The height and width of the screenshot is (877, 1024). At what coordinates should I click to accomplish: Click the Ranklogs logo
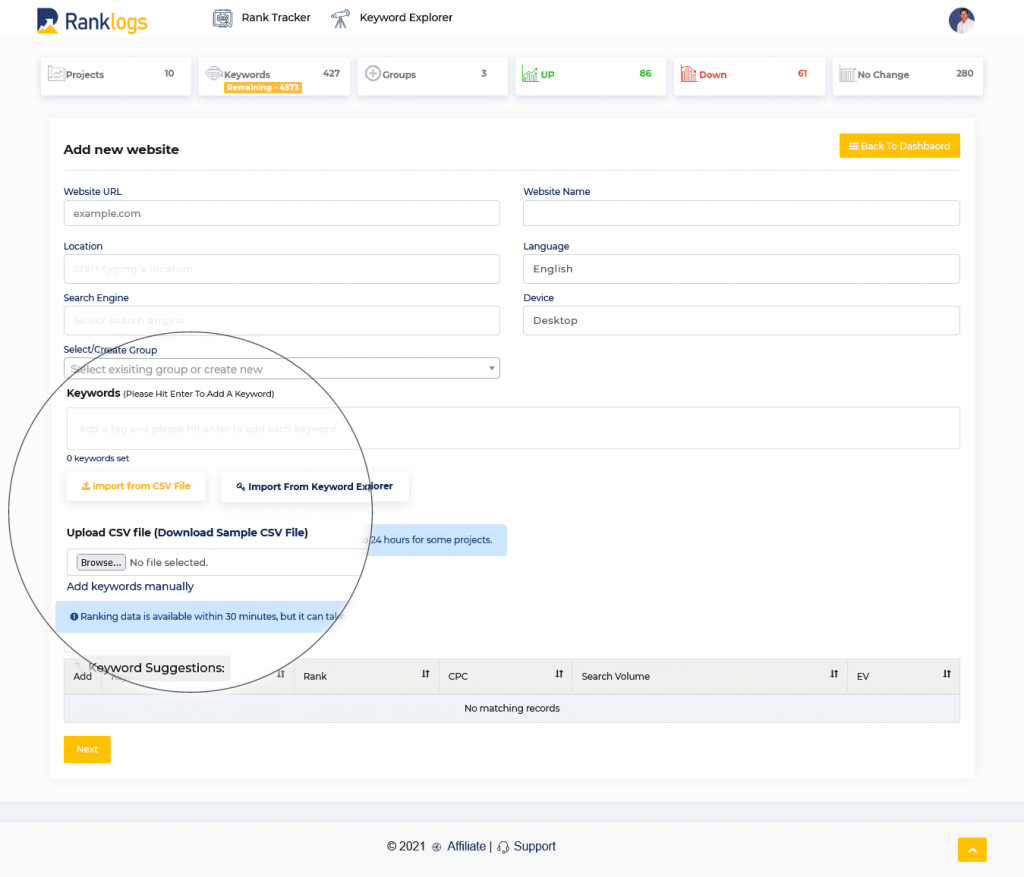[92, 21]
